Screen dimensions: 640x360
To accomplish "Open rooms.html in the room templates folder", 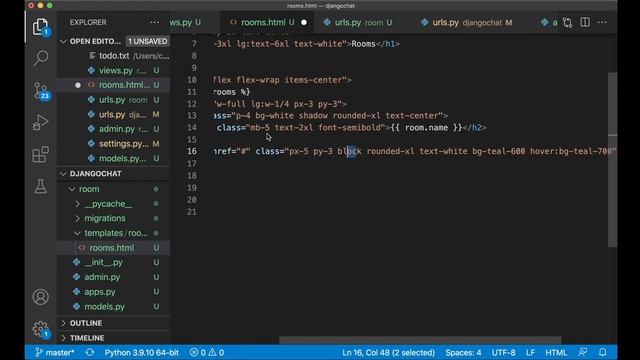I will point(113,248).
